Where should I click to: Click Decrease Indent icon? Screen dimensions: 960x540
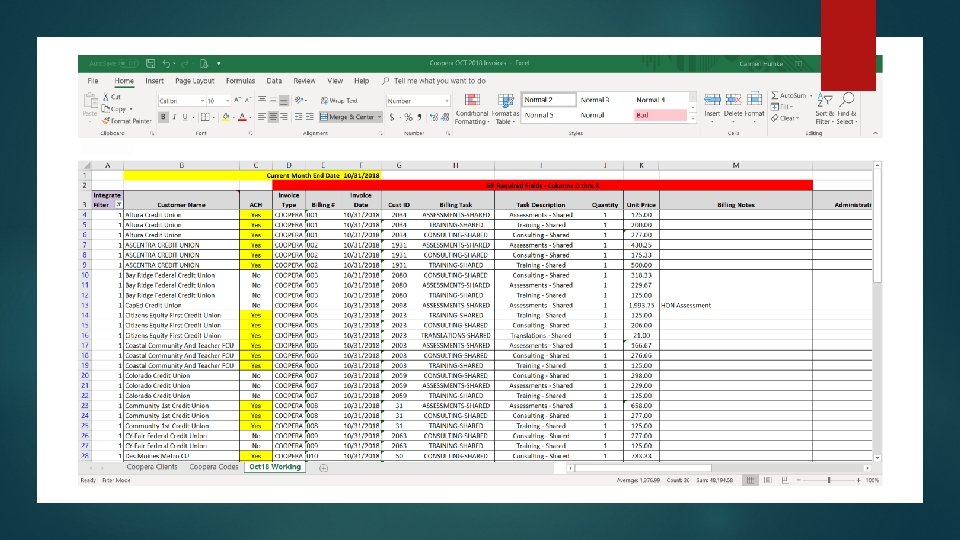coord(298,117)
